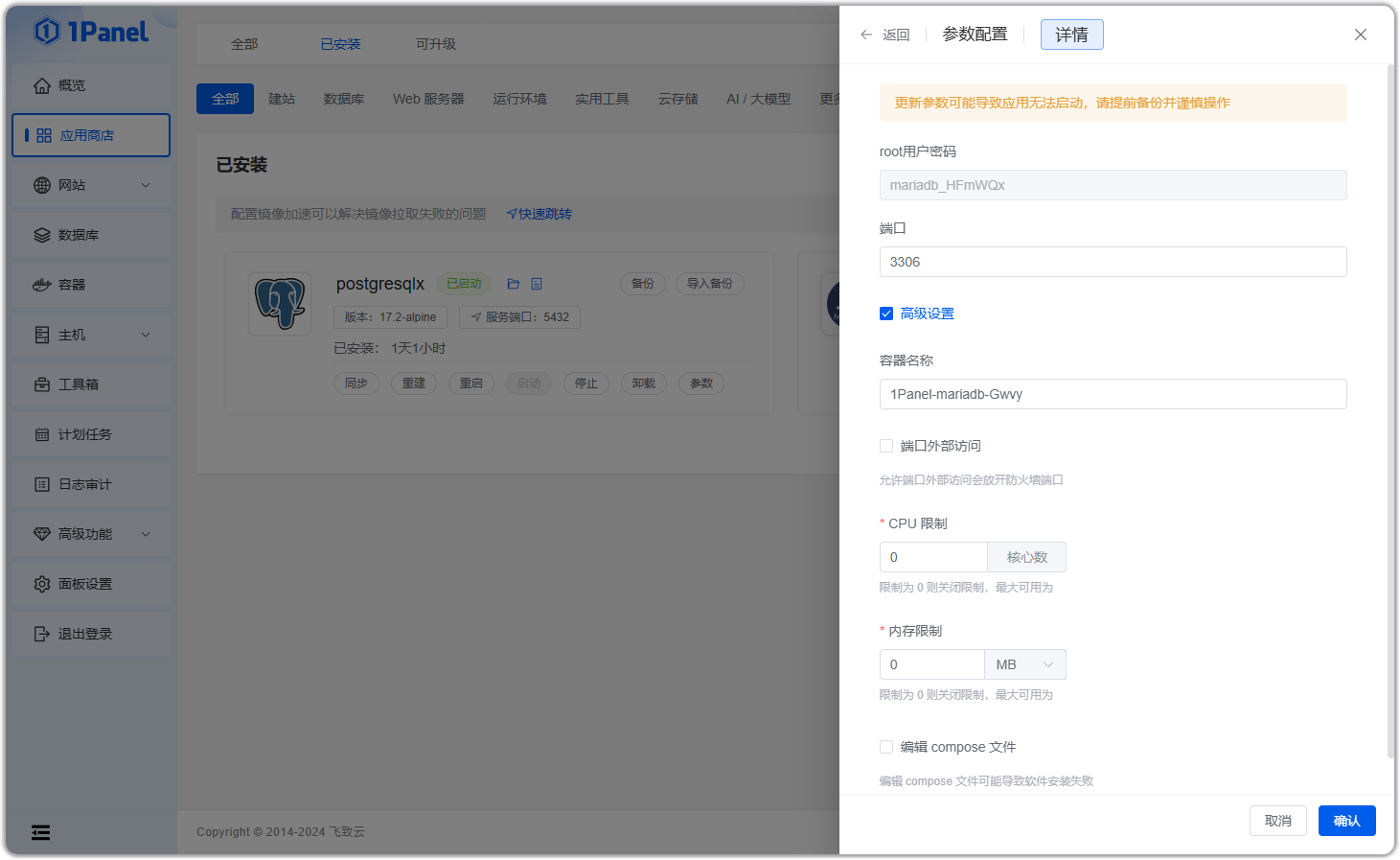Click the CPU 限制 input field
The image size is (1400, 860).
(933, 557)
